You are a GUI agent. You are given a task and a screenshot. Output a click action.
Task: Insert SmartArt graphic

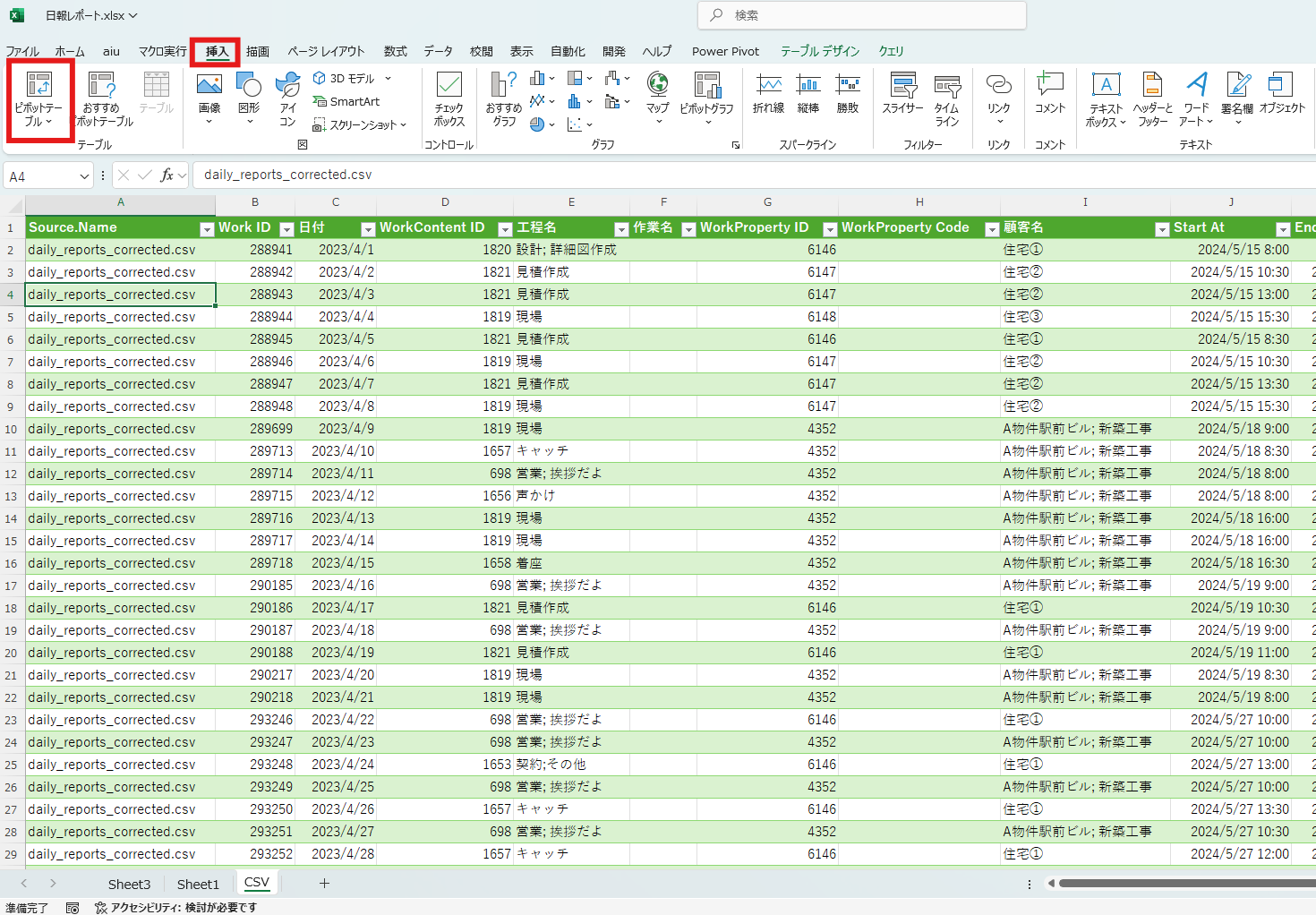346,101
